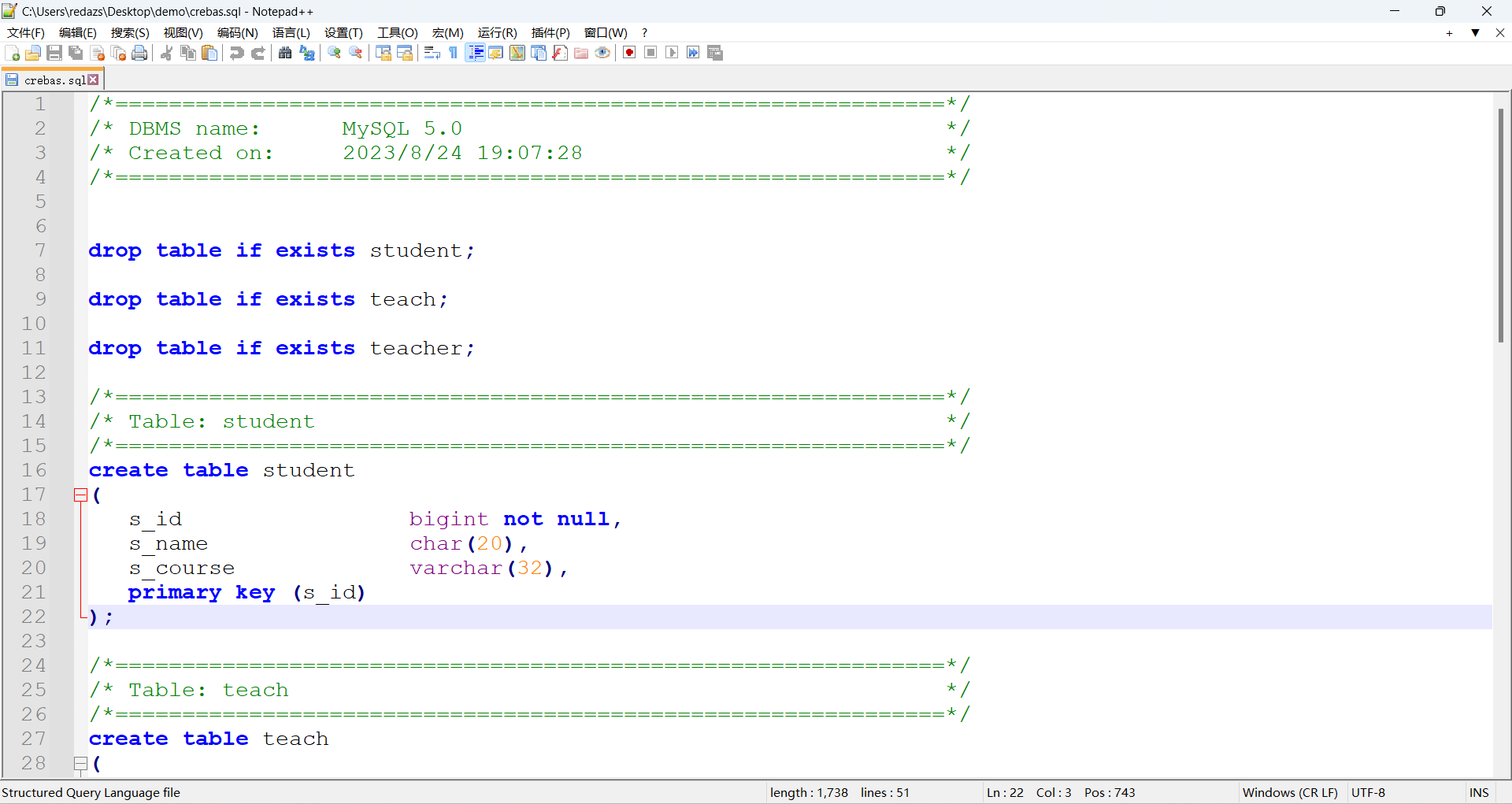This screenshot has width=1512, height=804.
Task: Open the 运行(R) menu
Action: click(498, 32)
